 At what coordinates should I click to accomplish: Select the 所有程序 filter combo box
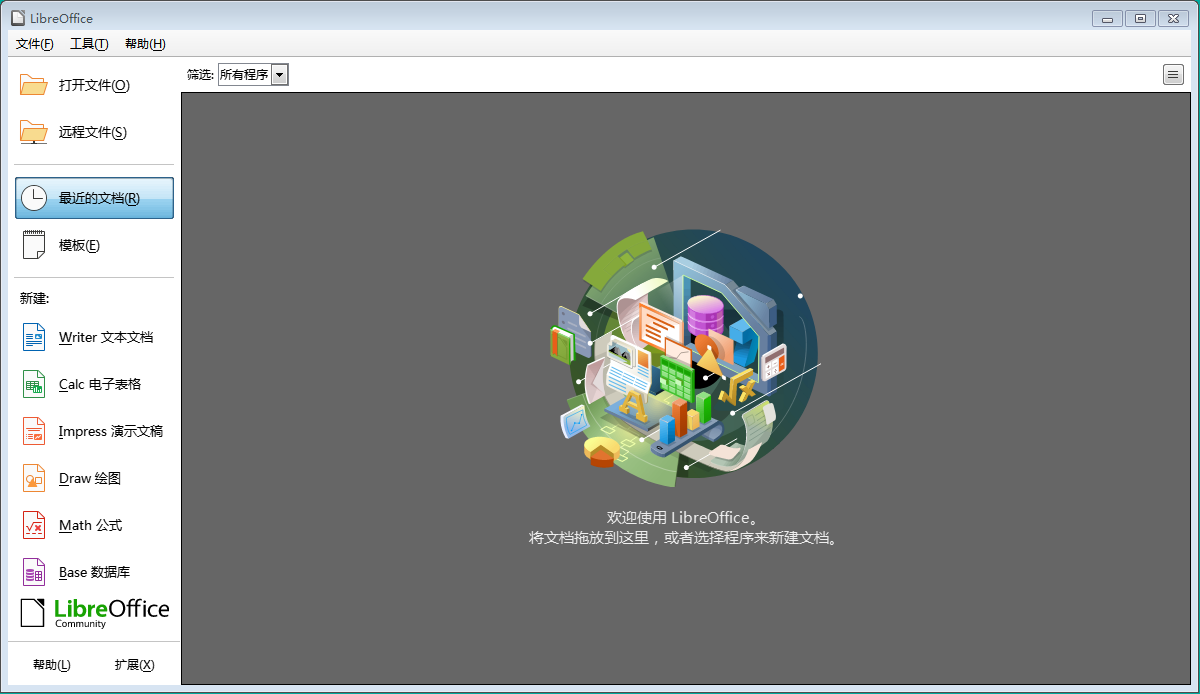[x=244, y=75]
